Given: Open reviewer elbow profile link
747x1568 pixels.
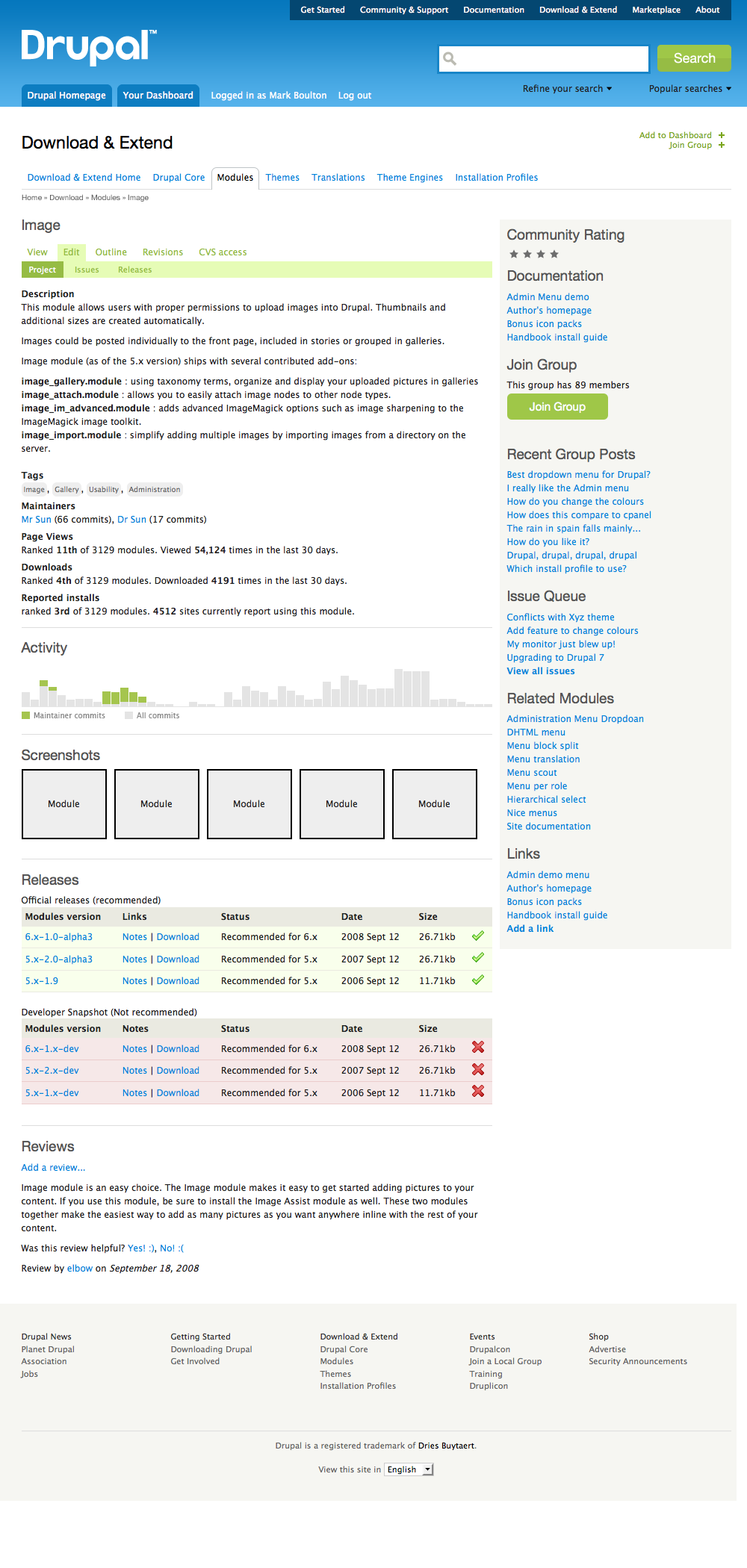Looking at the screenshot, I should pos(80,1269).
